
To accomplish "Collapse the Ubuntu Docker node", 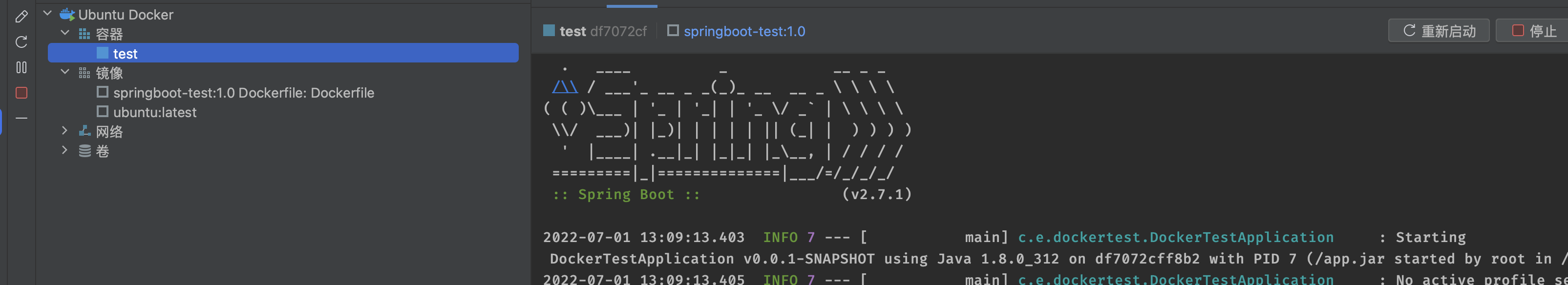I will (x=47, y=13).
